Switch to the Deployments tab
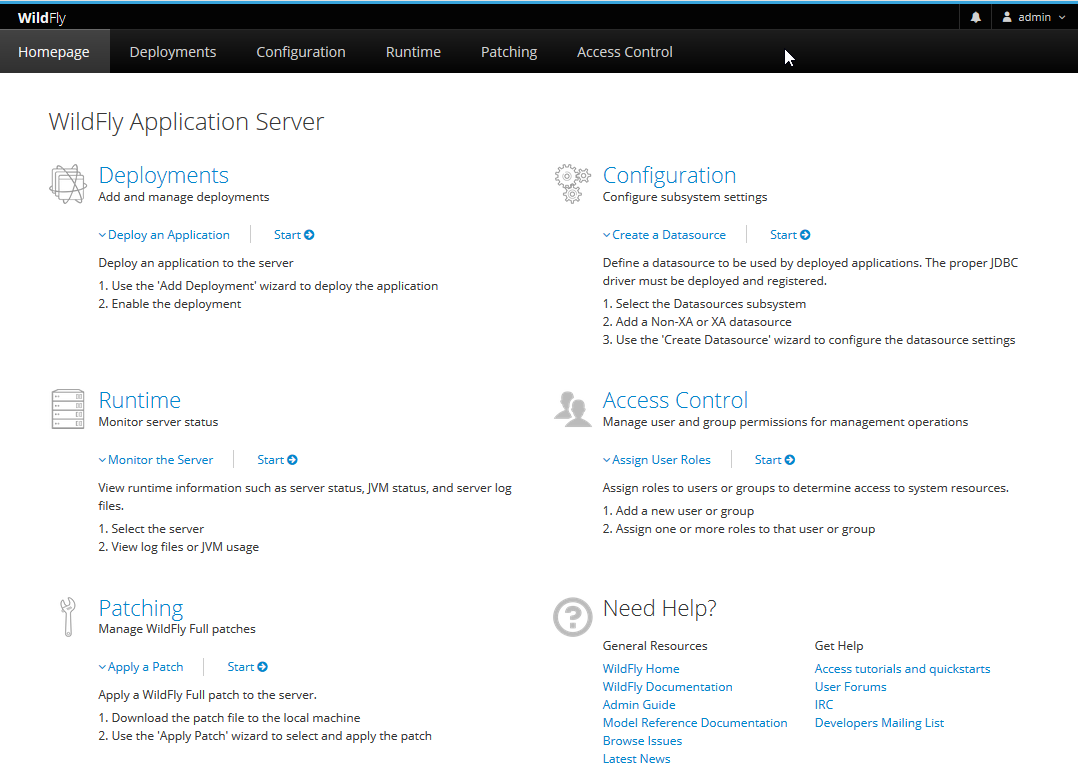 click(173, 52)
